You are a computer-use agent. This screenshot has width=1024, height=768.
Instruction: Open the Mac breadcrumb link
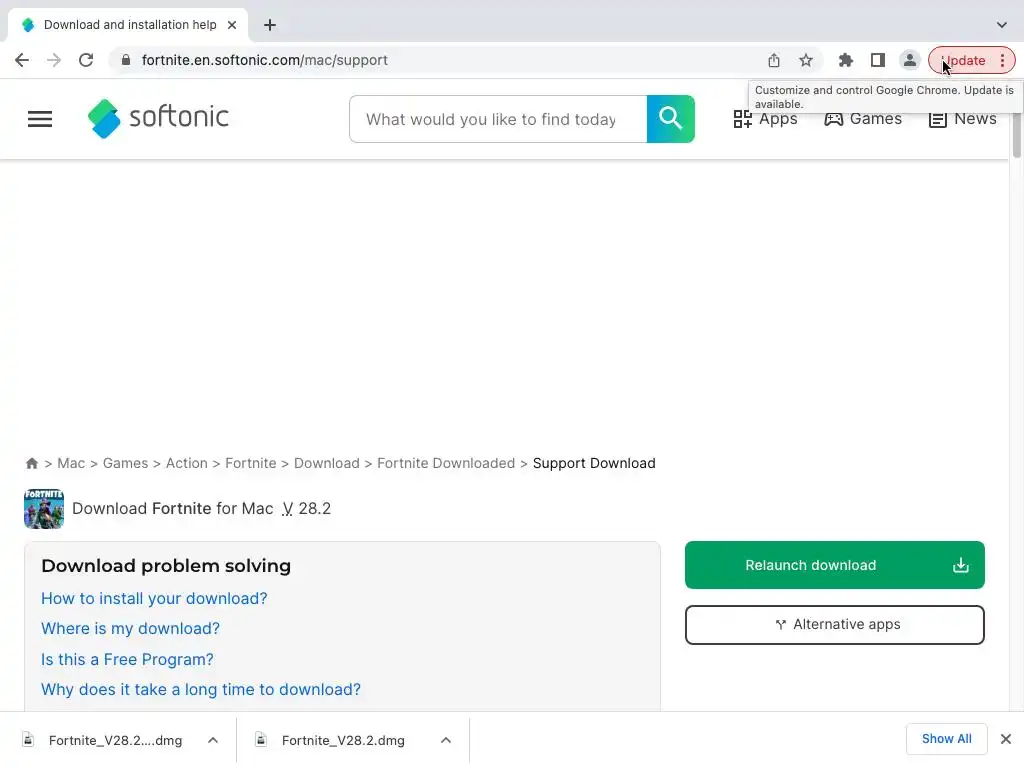(71, 463)
